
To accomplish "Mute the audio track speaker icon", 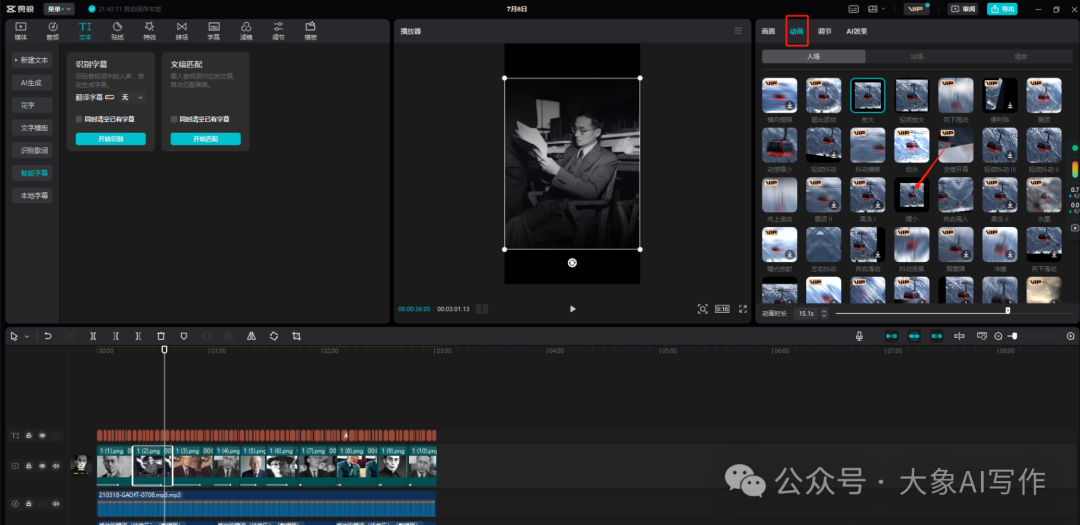I will [x=56, y=504].
